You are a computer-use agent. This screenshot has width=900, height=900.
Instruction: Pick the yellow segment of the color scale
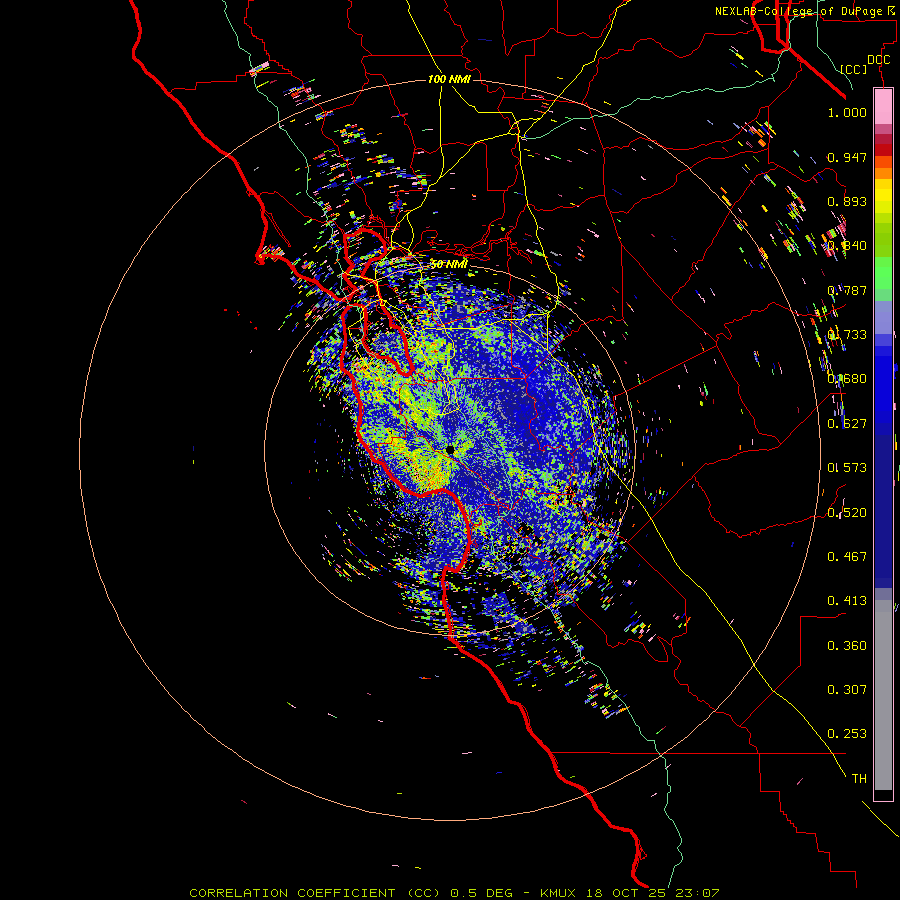[x=883, y=196]
